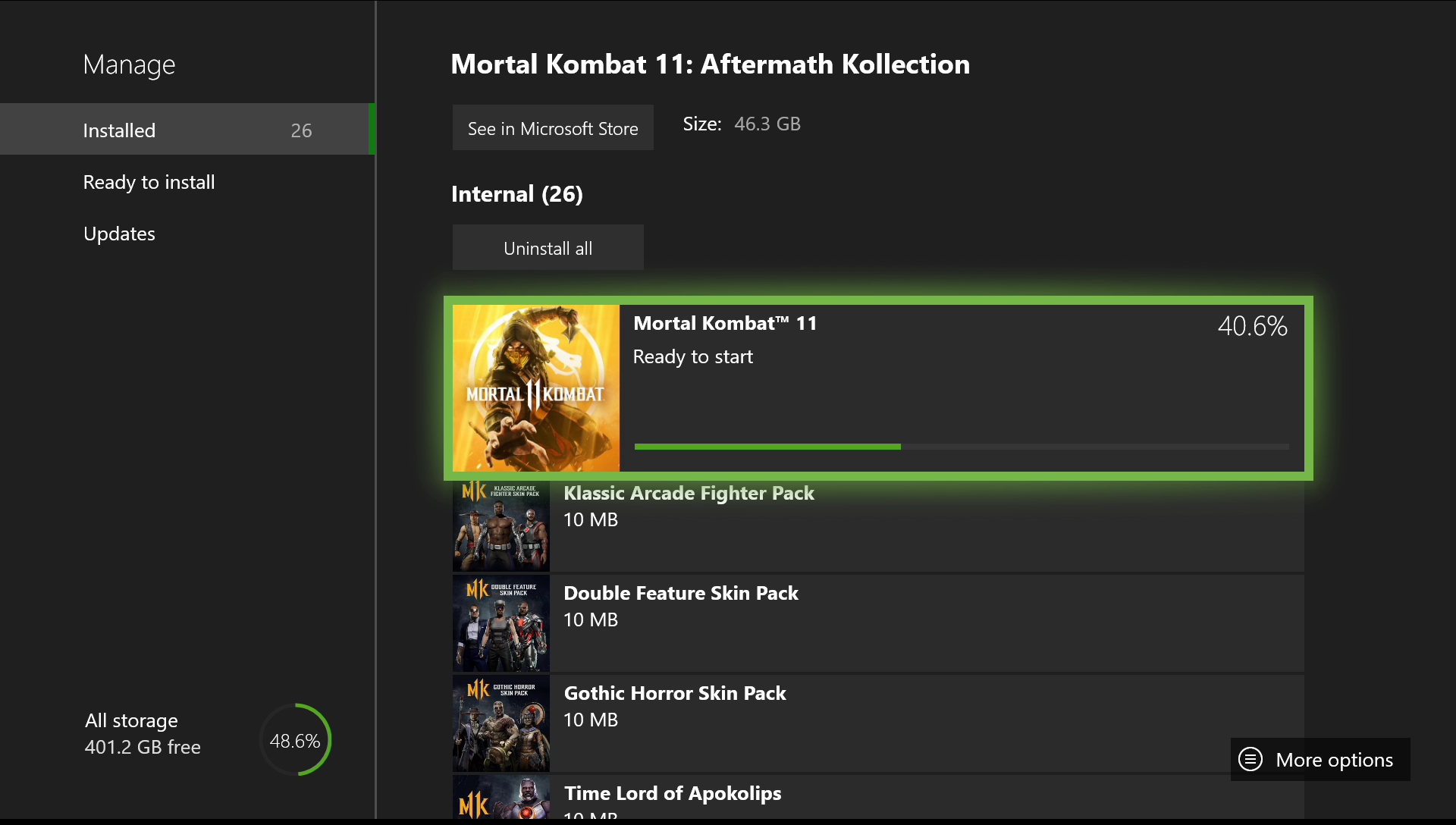
Task: Toggle the Ready to install expander
Action: point(149,181)
